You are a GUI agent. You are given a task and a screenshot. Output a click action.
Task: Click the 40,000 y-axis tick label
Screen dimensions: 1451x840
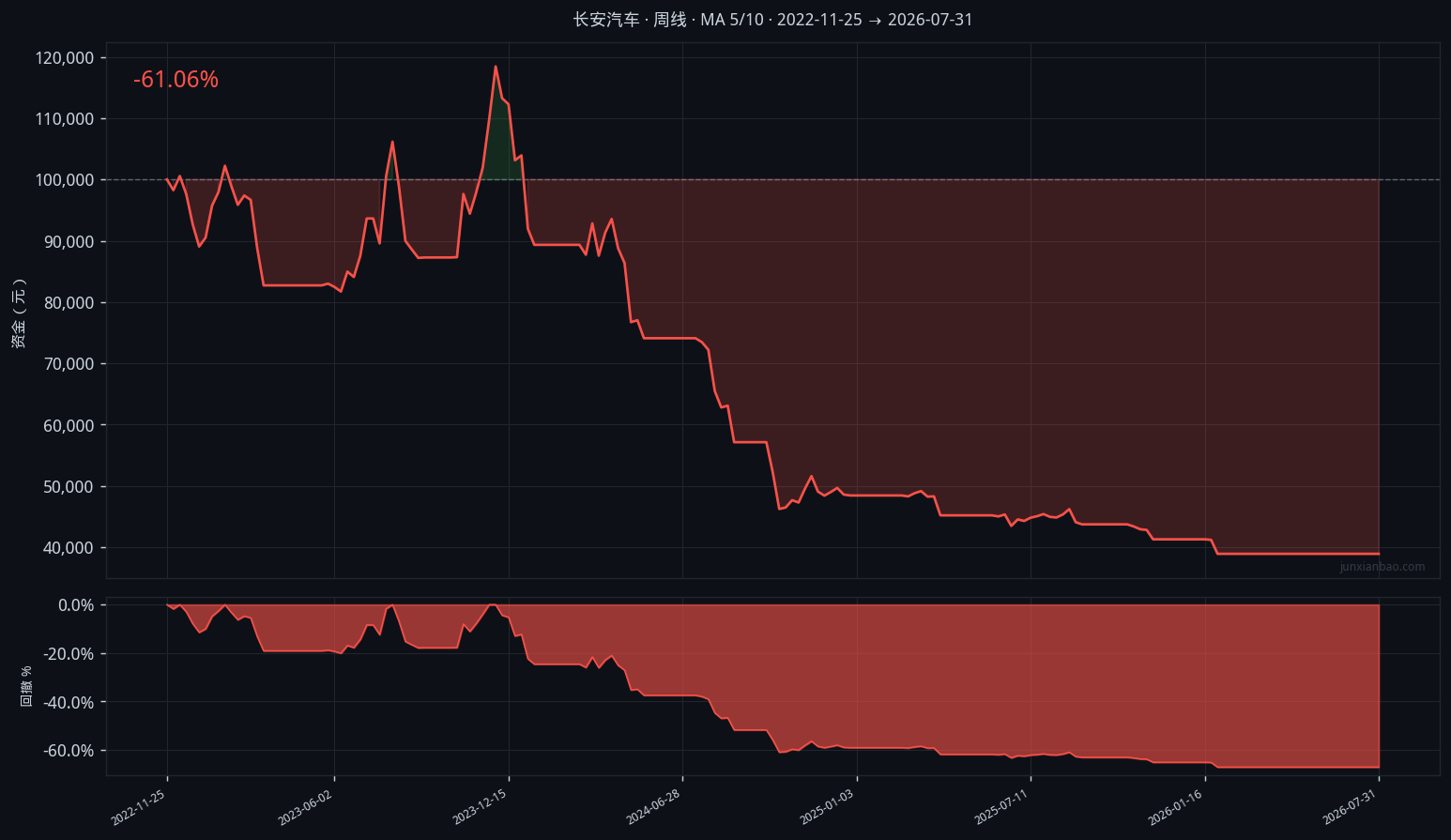(x=69, y=548)
